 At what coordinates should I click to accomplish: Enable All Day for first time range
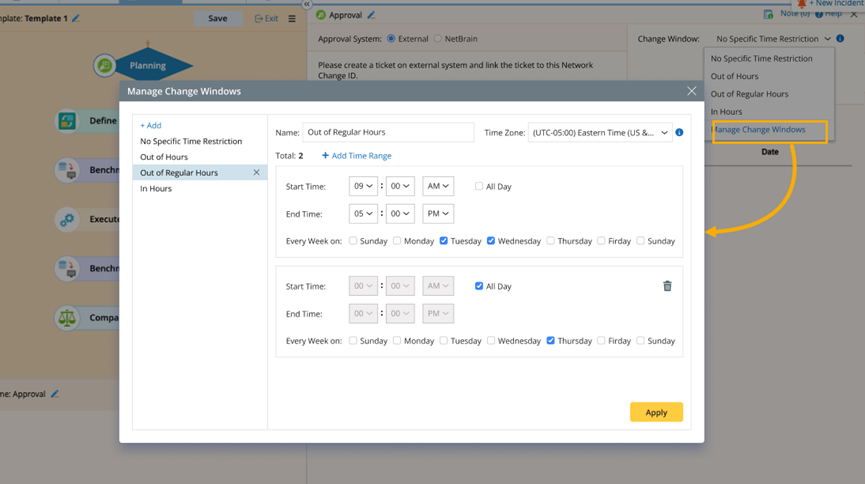coord(479,186)
